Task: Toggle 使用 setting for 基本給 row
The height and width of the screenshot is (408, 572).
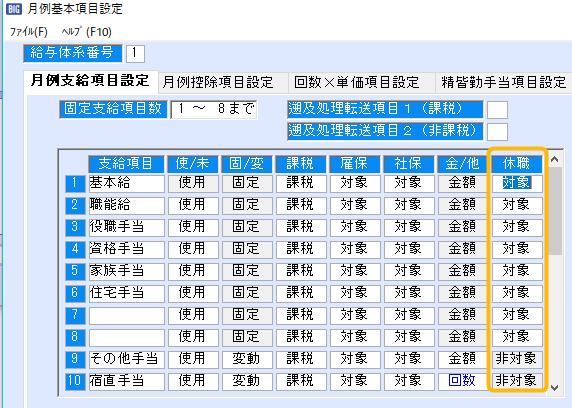Action: [x=193, y=184]
